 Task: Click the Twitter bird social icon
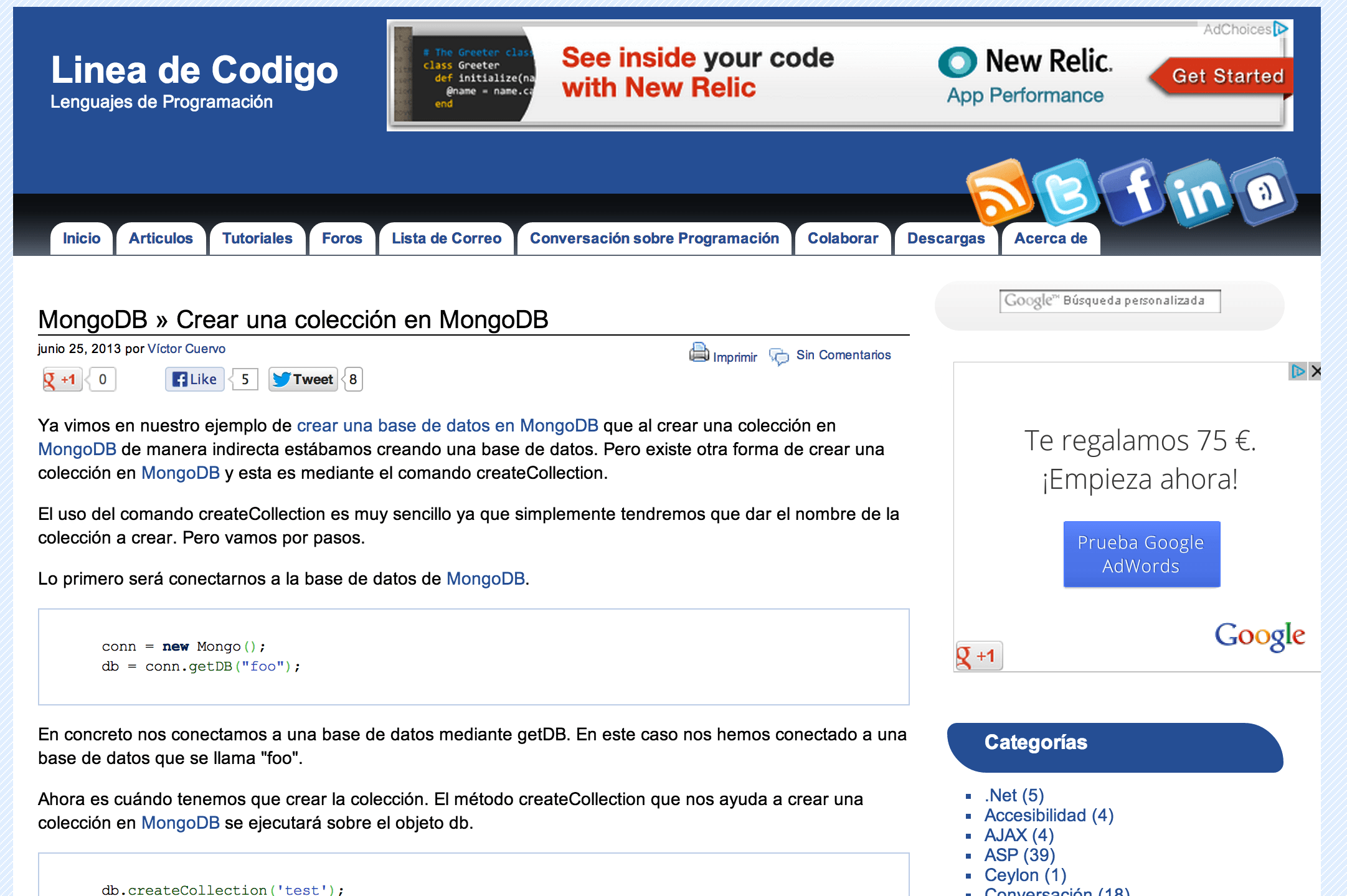[x=1066, y=191]
